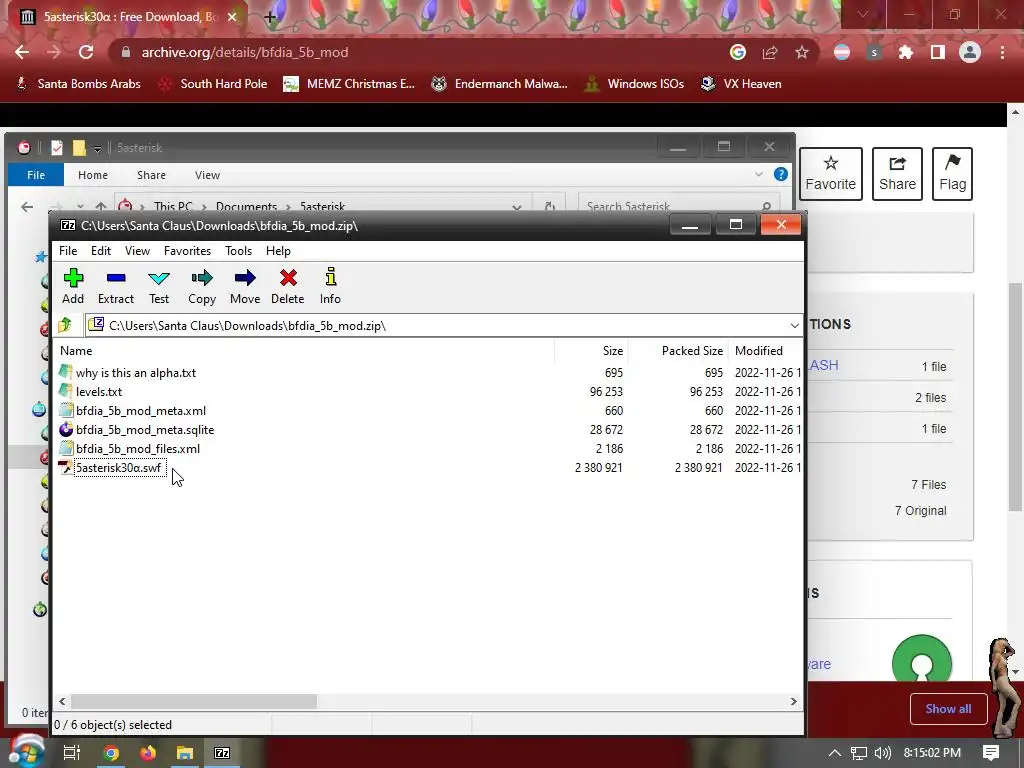Select bfdia_5b_mod_meta.xml in the archive

tap(140, 411)
